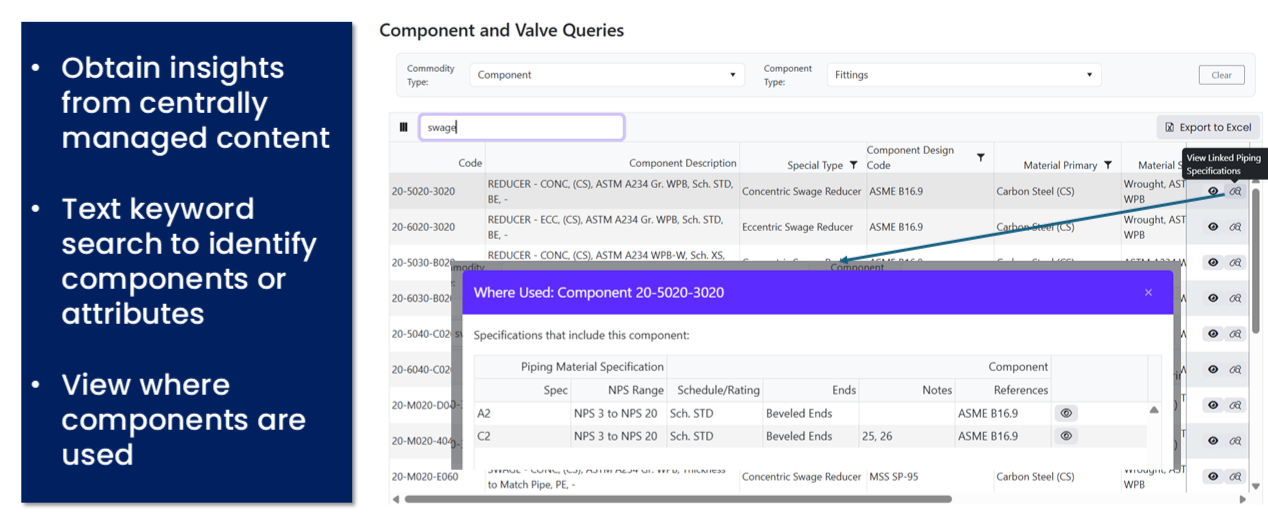Click the eye icon for row 20-M020-E060
This screenshot has height=525, width=1268.
point(1213,477)
